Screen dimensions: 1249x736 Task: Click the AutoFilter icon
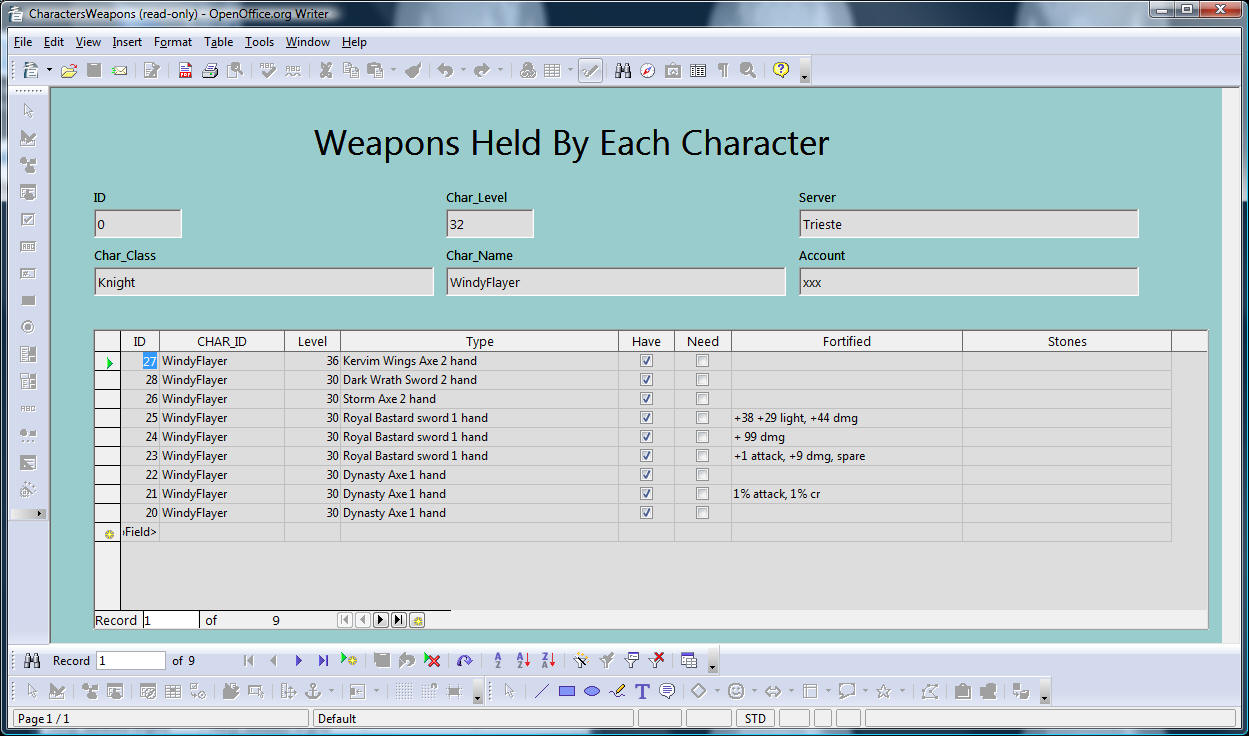[x=581, y=660]
